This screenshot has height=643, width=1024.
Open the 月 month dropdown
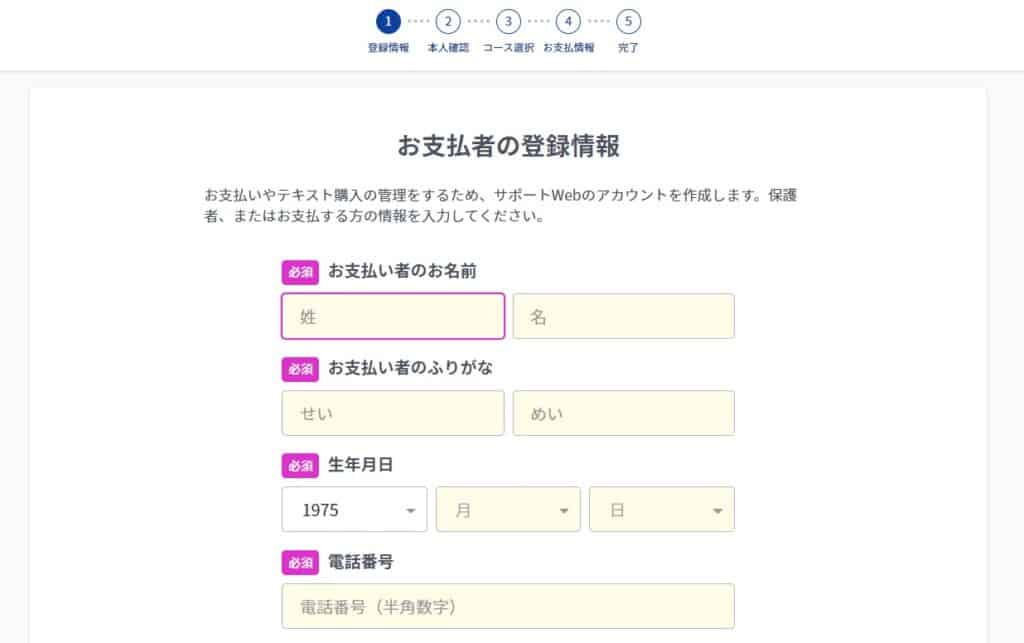click(508, 510)
